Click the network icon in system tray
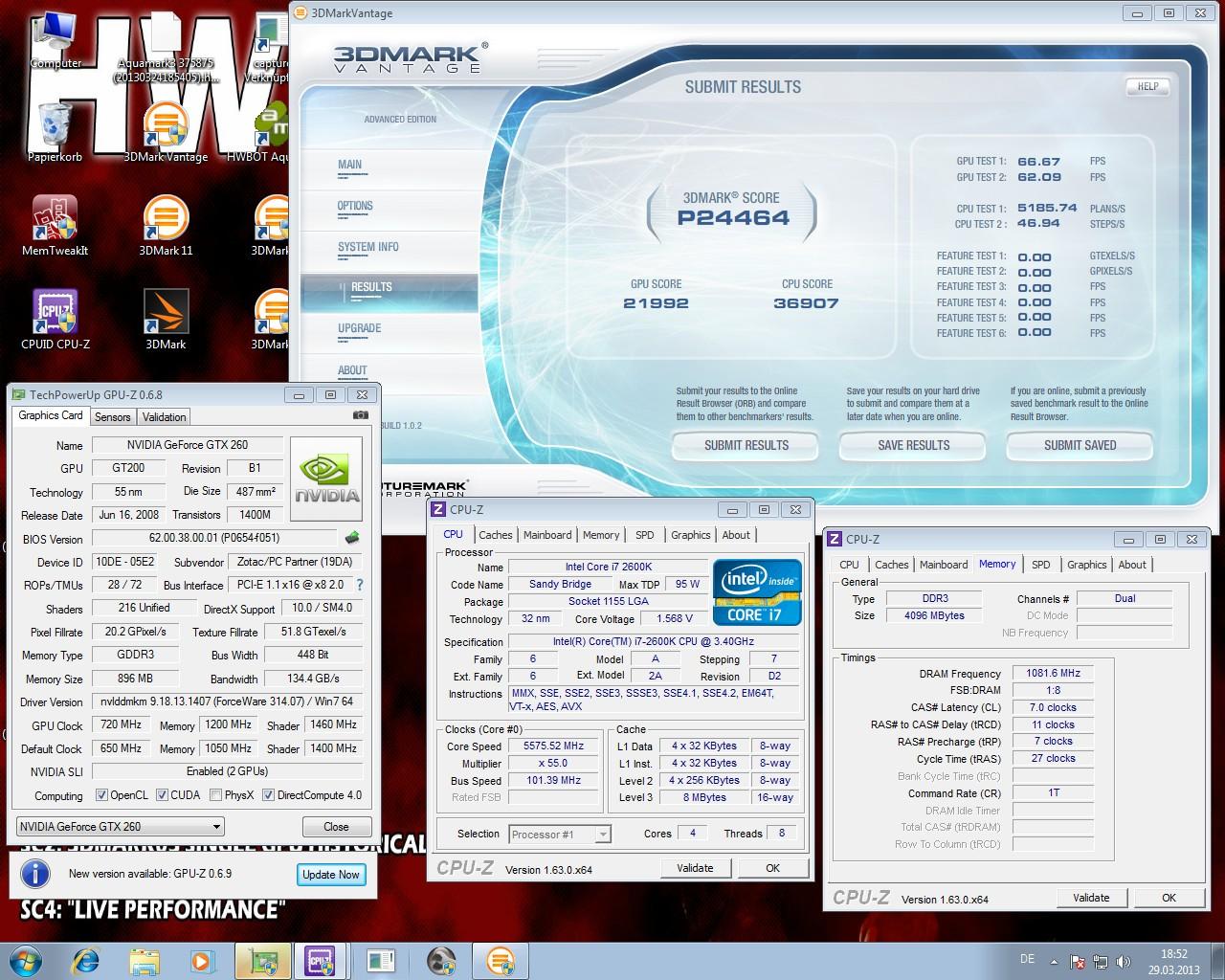Screen dimensions: 1225x980 [x=1100, y=962]
